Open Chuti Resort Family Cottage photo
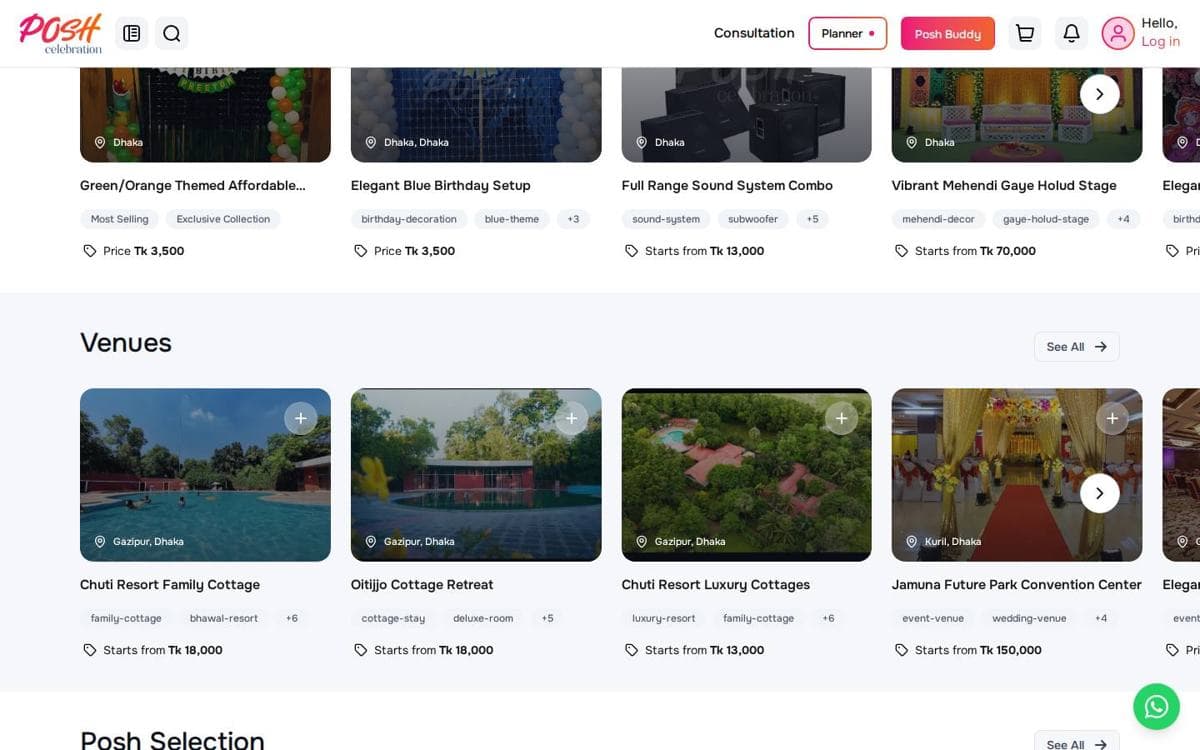Image resolution: width=1200 pixels, height=750 pixels. [x=205, y=475]
